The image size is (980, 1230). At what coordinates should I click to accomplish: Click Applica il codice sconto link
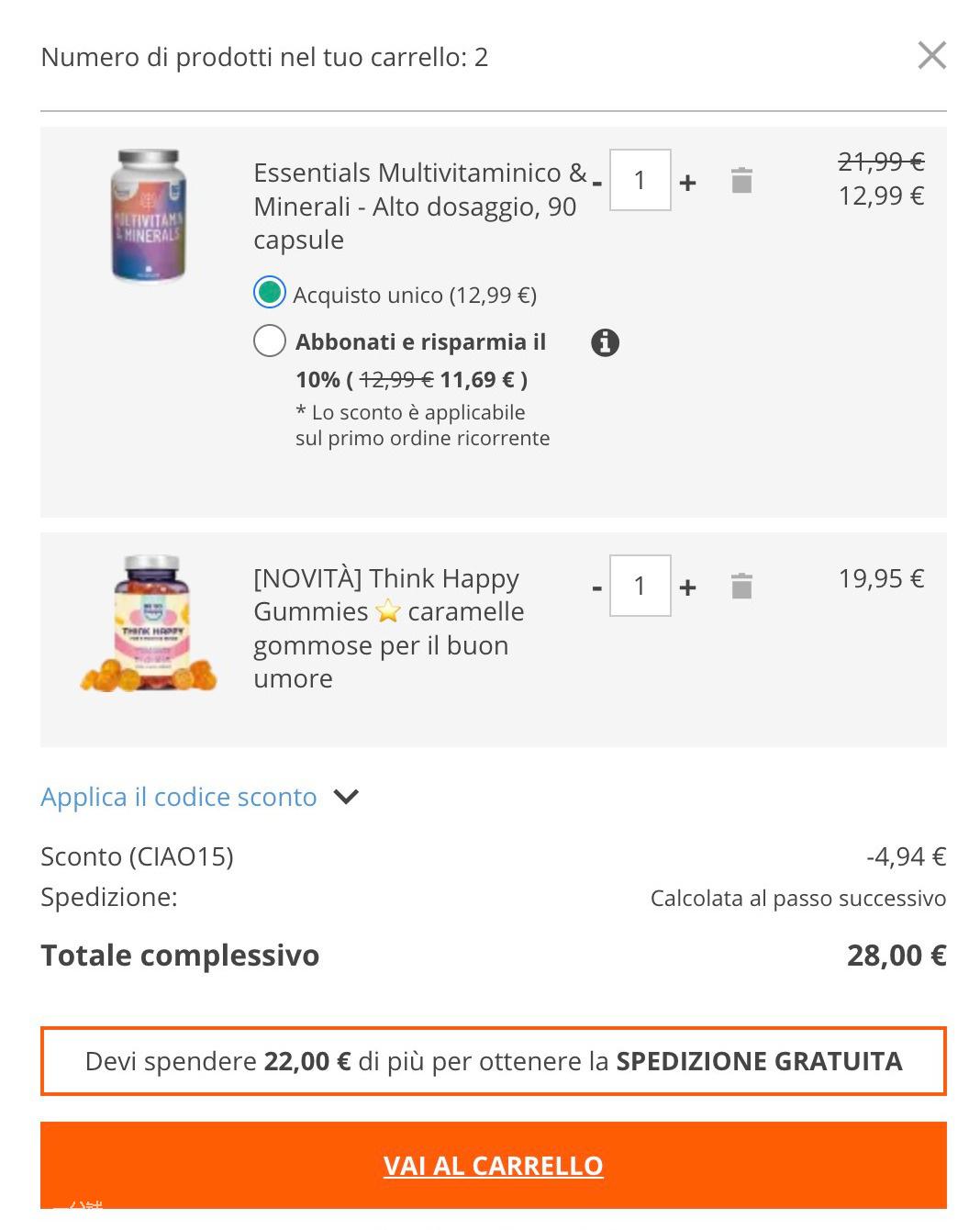[x=179, y=797]
